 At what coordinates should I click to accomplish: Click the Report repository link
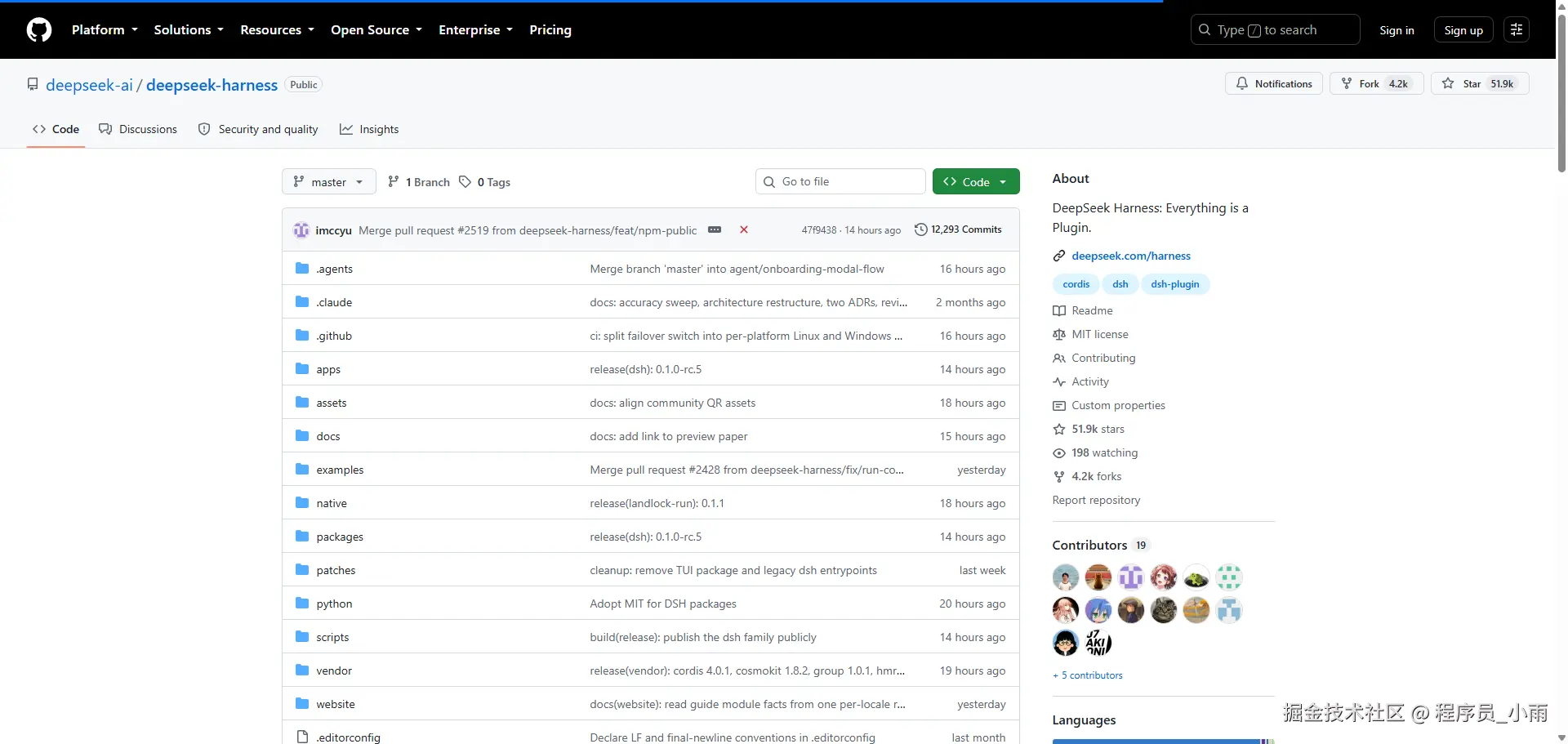click(x=1096, y=501)
